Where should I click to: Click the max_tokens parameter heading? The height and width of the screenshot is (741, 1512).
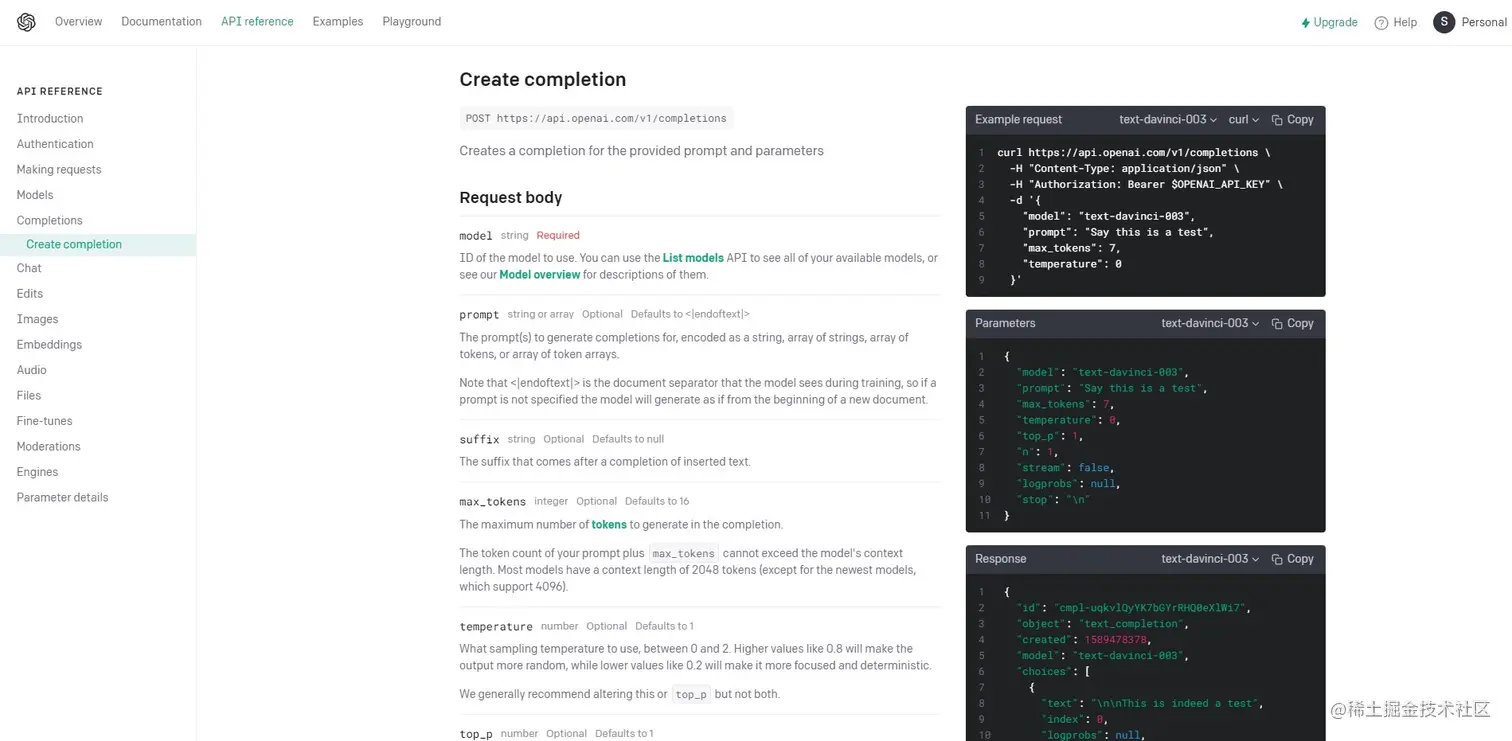coord(492,502)
